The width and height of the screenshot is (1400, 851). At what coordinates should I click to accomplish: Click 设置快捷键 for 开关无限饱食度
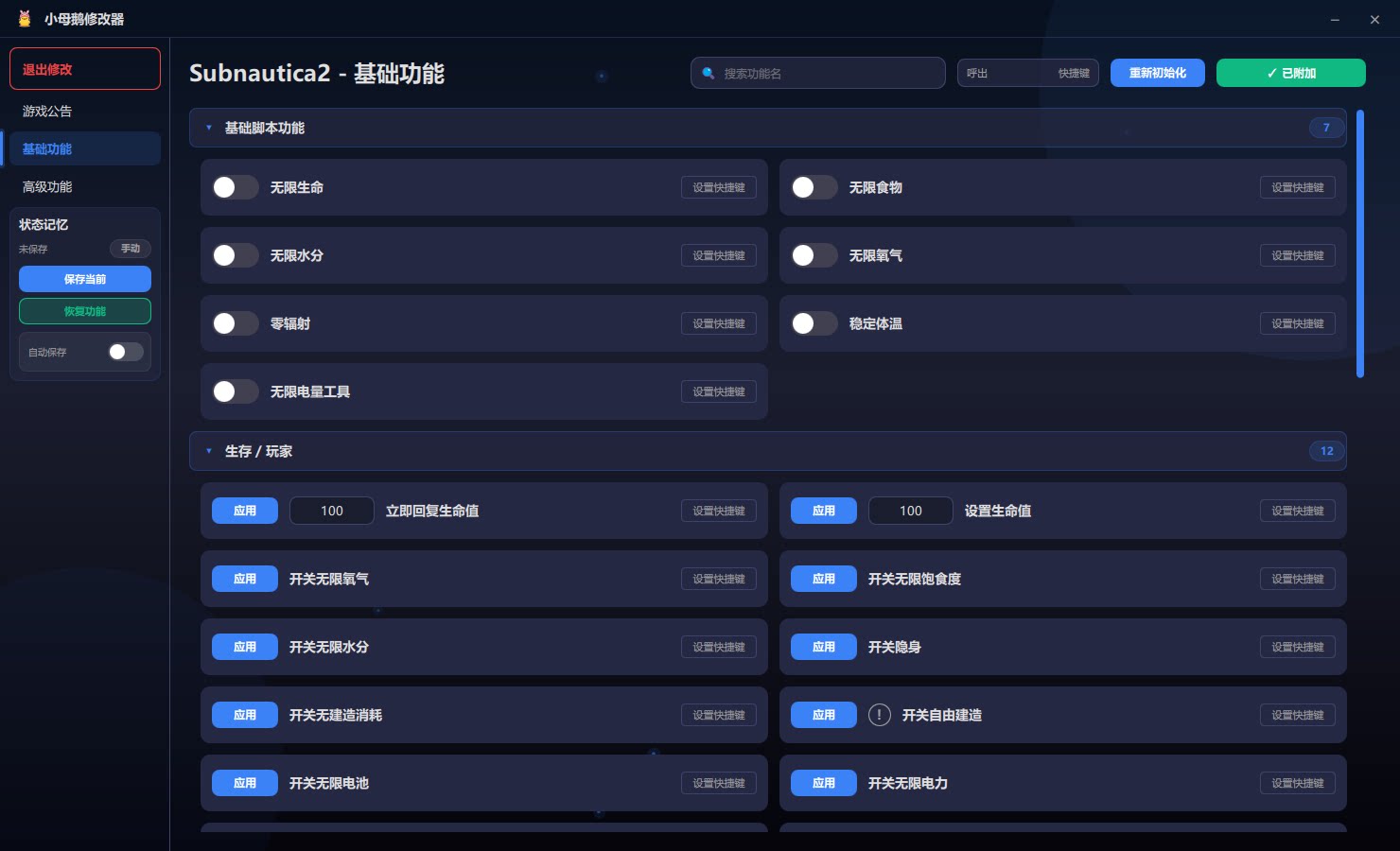click(x=1298, y=579)
